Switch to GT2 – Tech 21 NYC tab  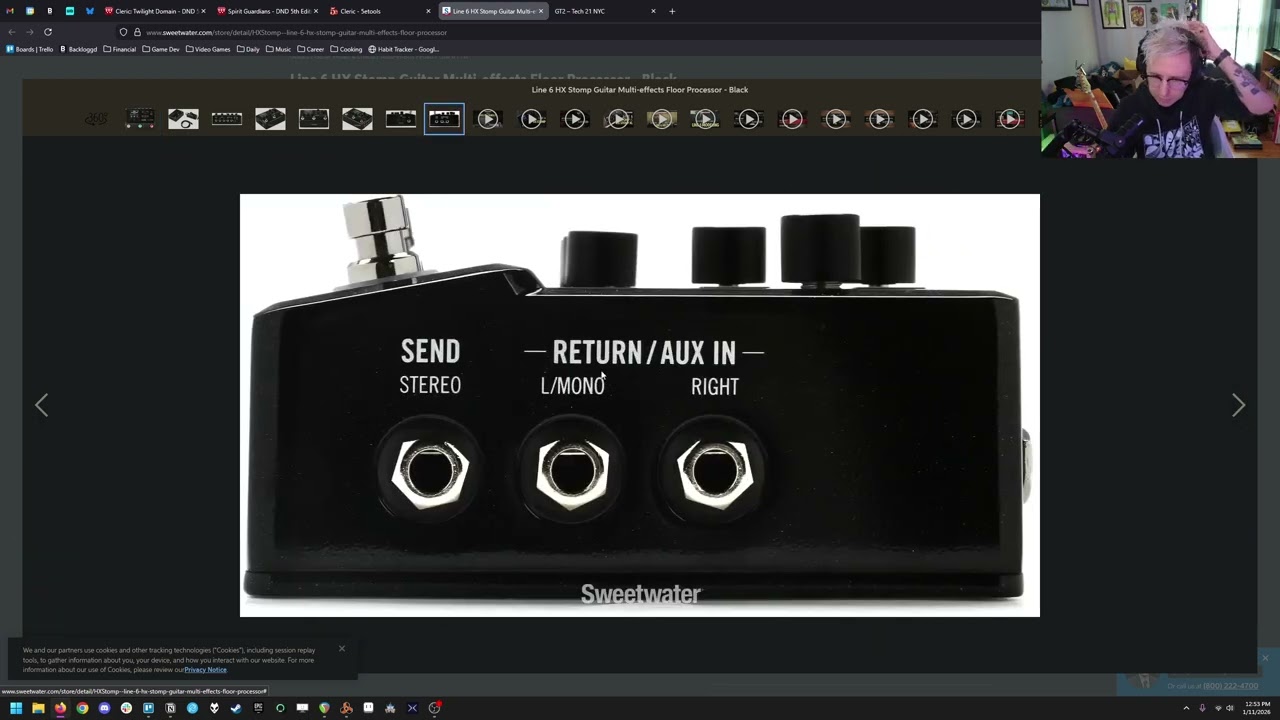[x=605, y=11]
